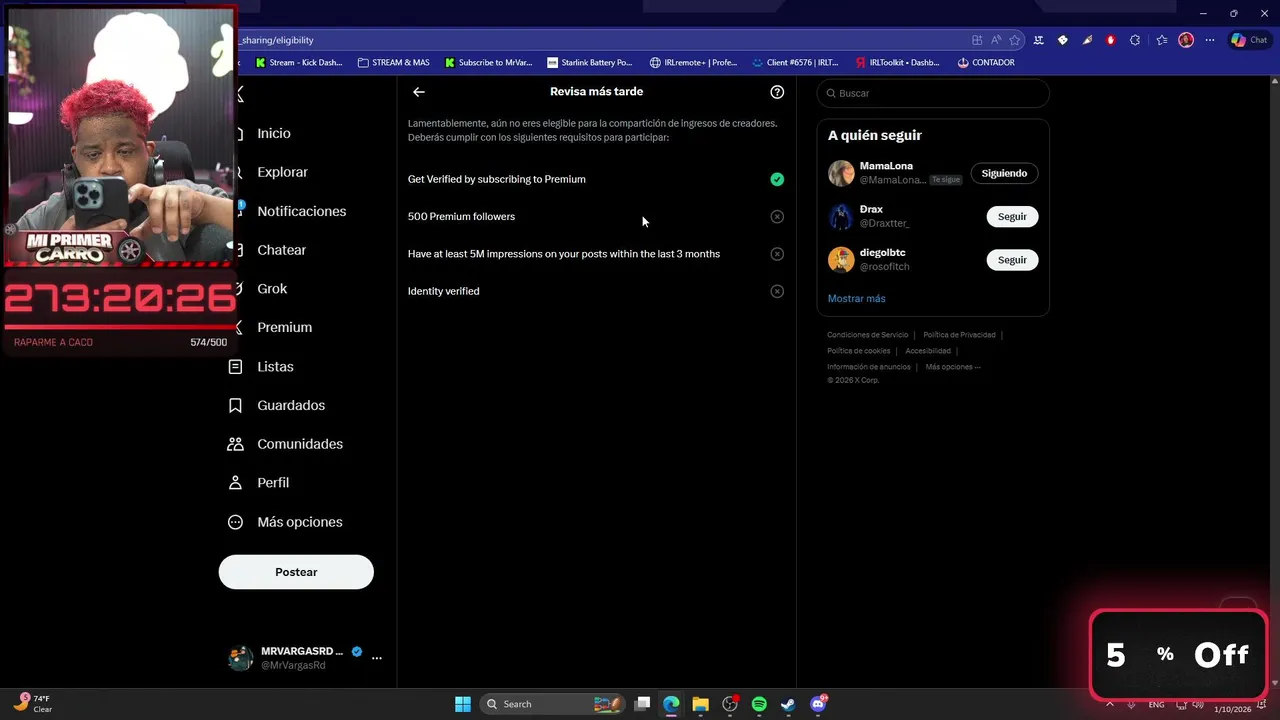1280x720 pixels.
Task: Click the Postear button
Action: (x=296, y=572)
